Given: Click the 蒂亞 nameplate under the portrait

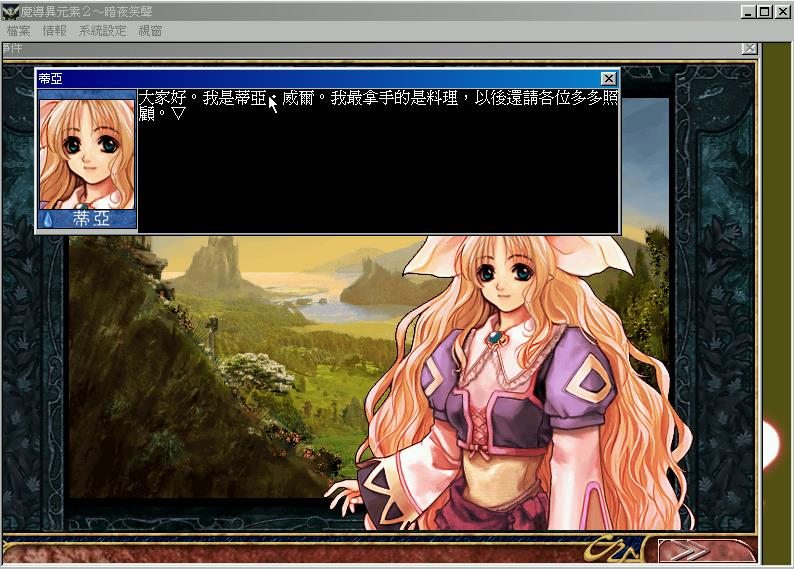Looking at the screenshot, I should click(x=87, y=219).
